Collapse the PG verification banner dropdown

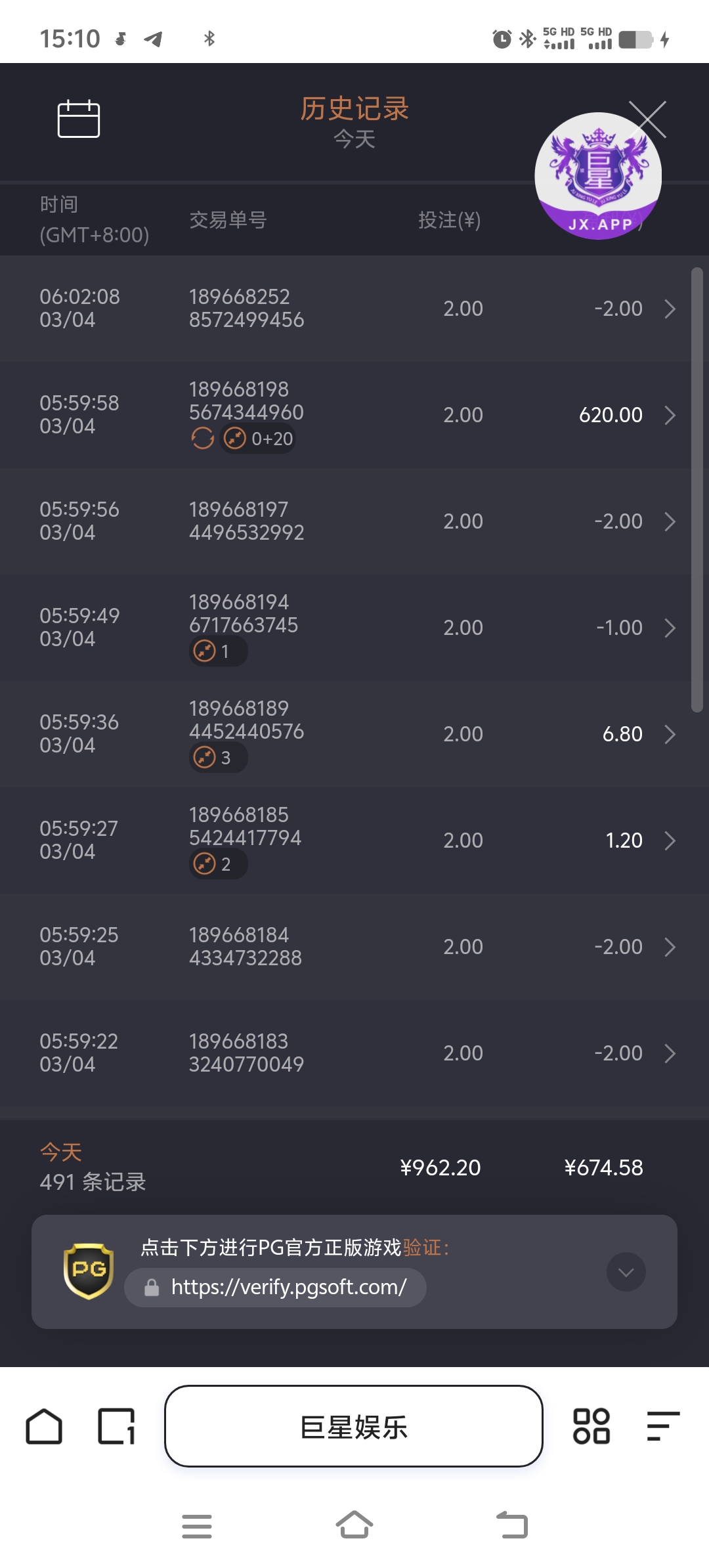click(x=626, y=1272)
